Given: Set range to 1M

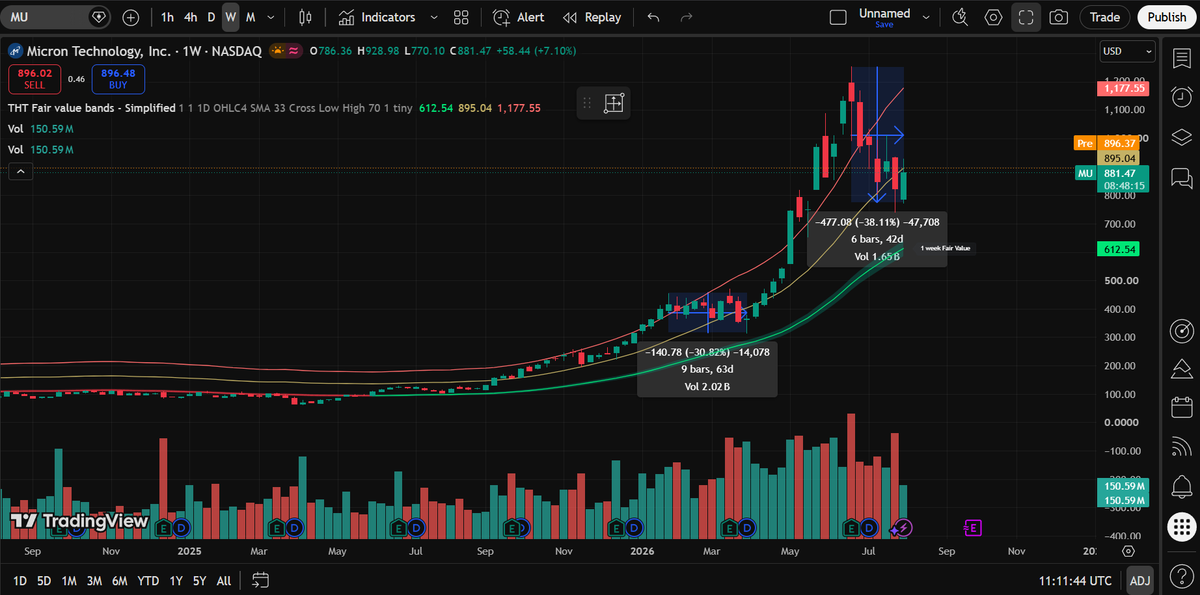Looking at the screenshot, I should click(x=69, y=580).
